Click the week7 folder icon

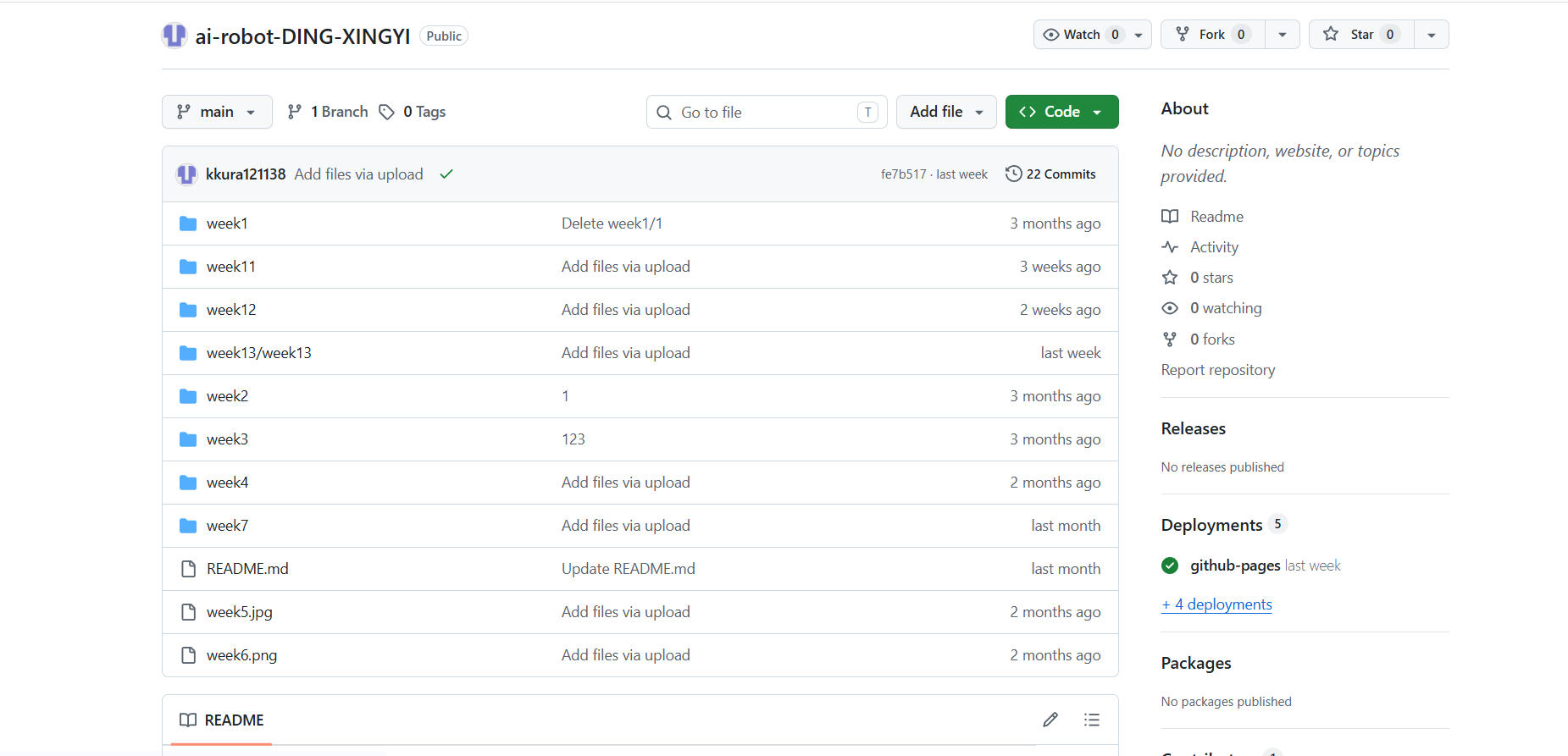(188, 526)
